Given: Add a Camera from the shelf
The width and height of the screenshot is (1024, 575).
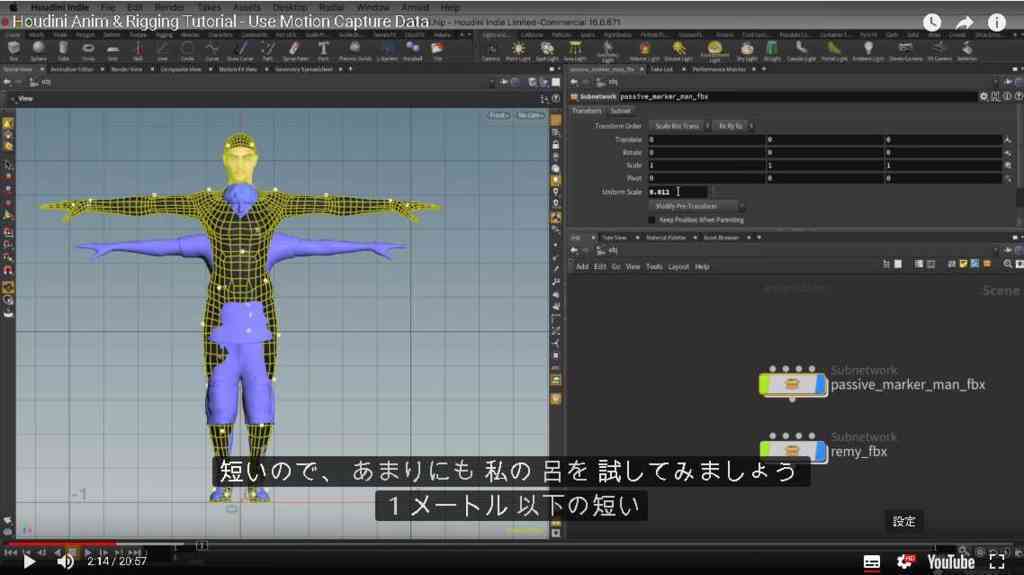Looking at the screenshot, I should (490, 51).
